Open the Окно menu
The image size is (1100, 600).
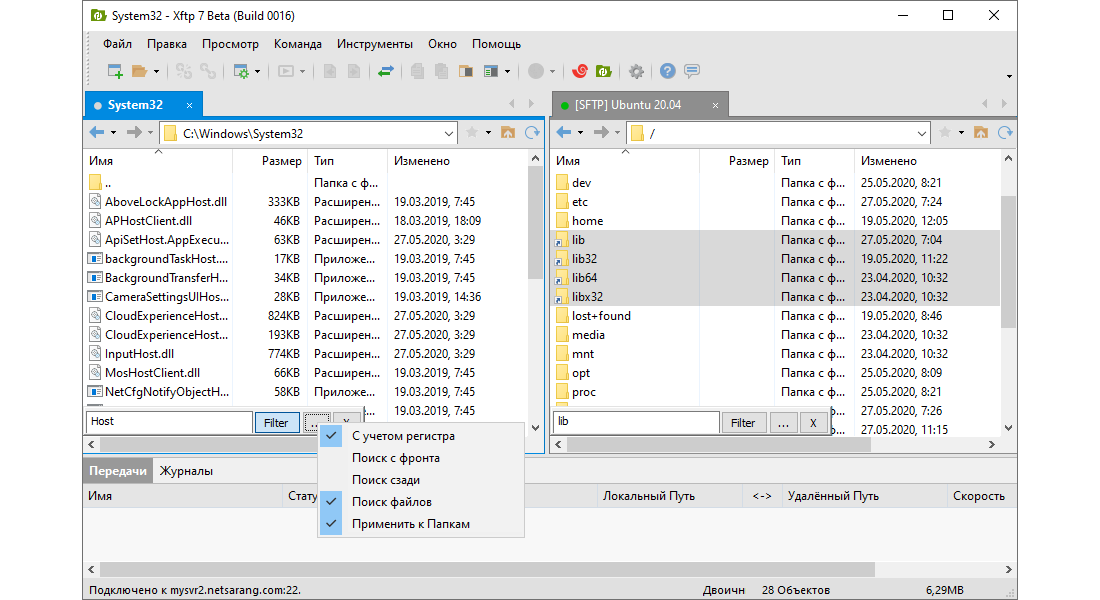click(442, 44)
